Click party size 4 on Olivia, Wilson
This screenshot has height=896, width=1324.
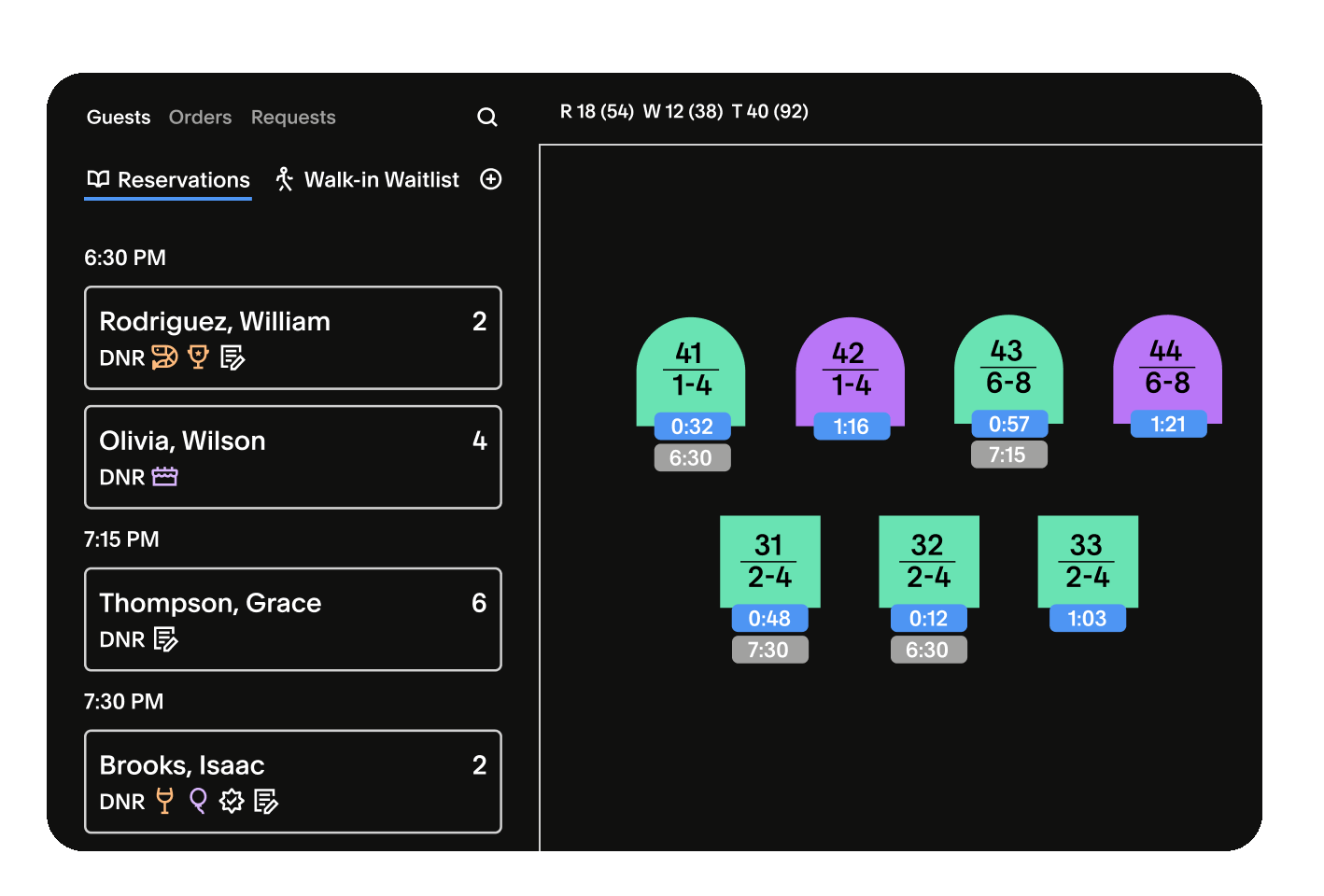(479, 441)
